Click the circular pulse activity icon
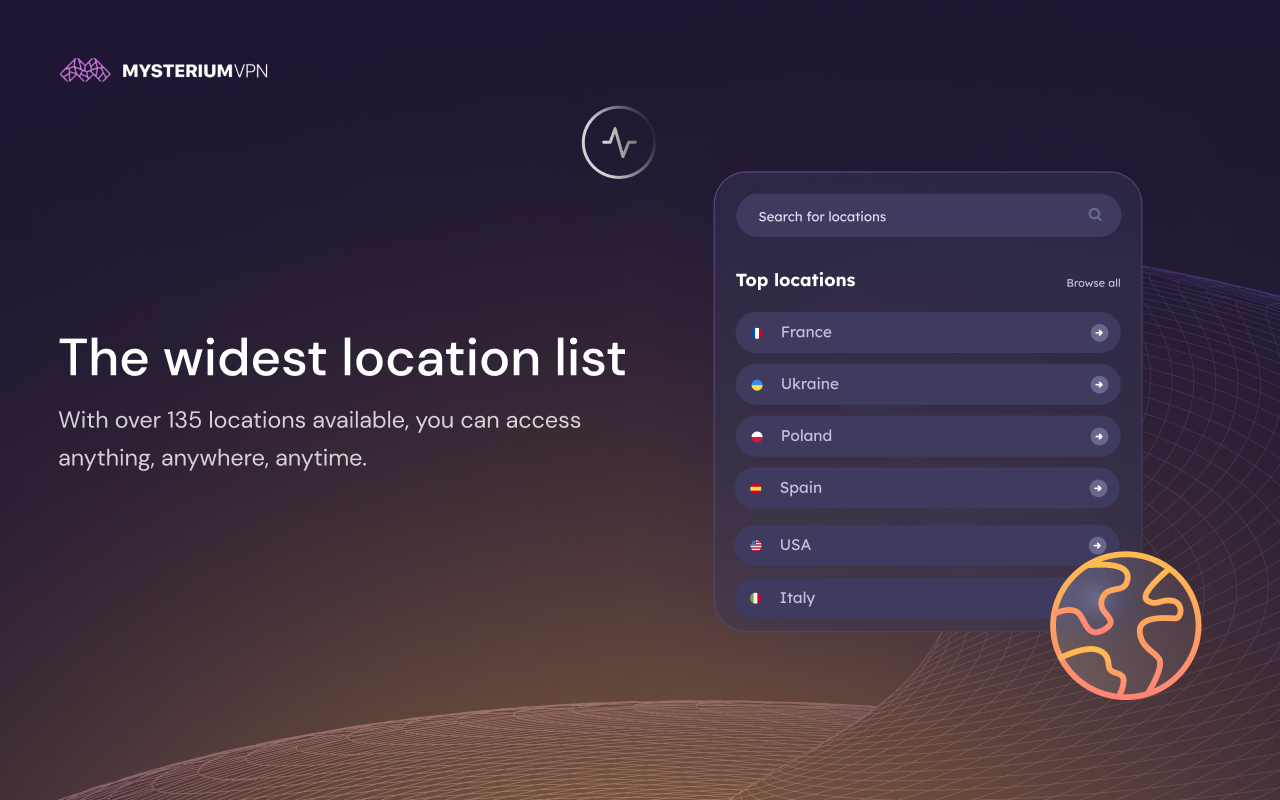This screenshot has width=1280, height=800. coord(618,142)
